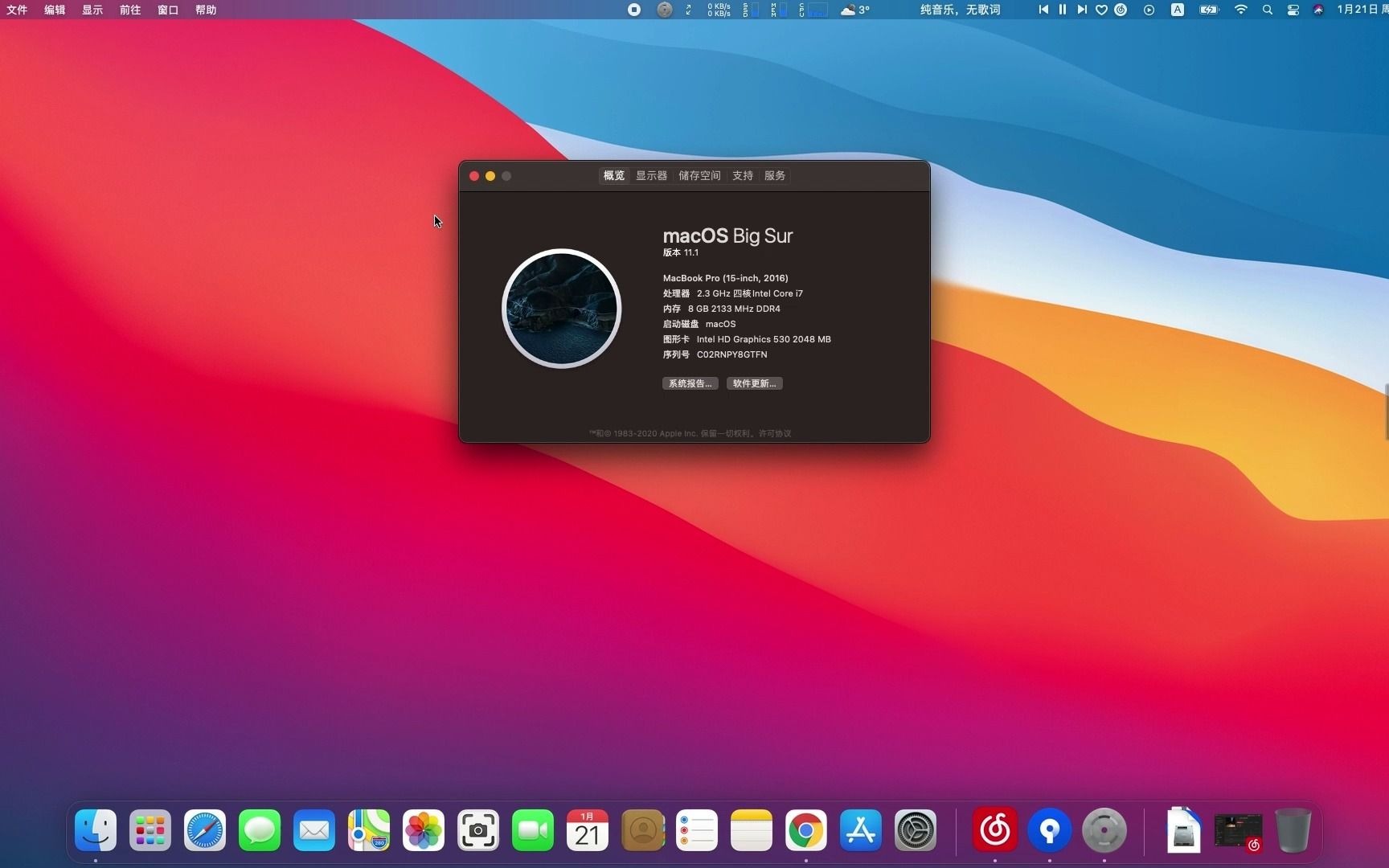The height and width of the screenshot is (868, 1389).
Task: Open battery status in menu bar
Action: (x=1209, y=10)
